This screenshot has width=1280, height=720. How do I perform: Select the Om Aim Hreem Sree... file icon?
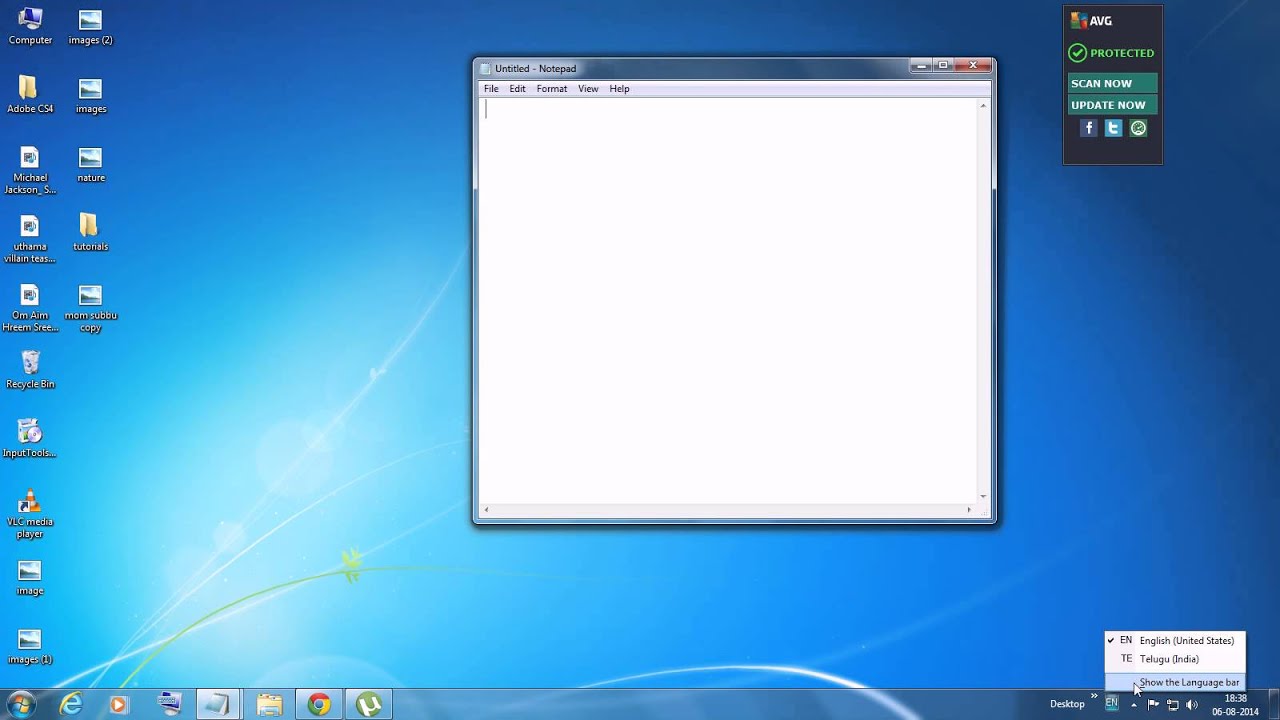[30, 308]
